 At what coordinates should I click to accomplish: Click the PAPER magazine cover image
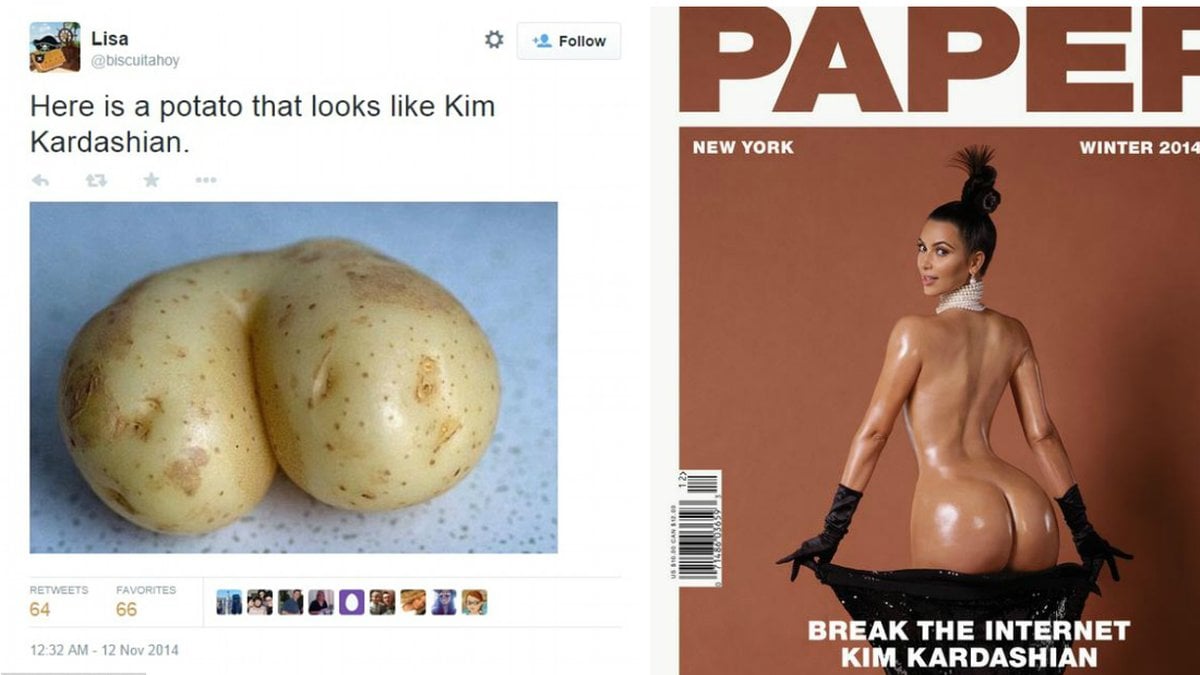click(x=938, y=338)
